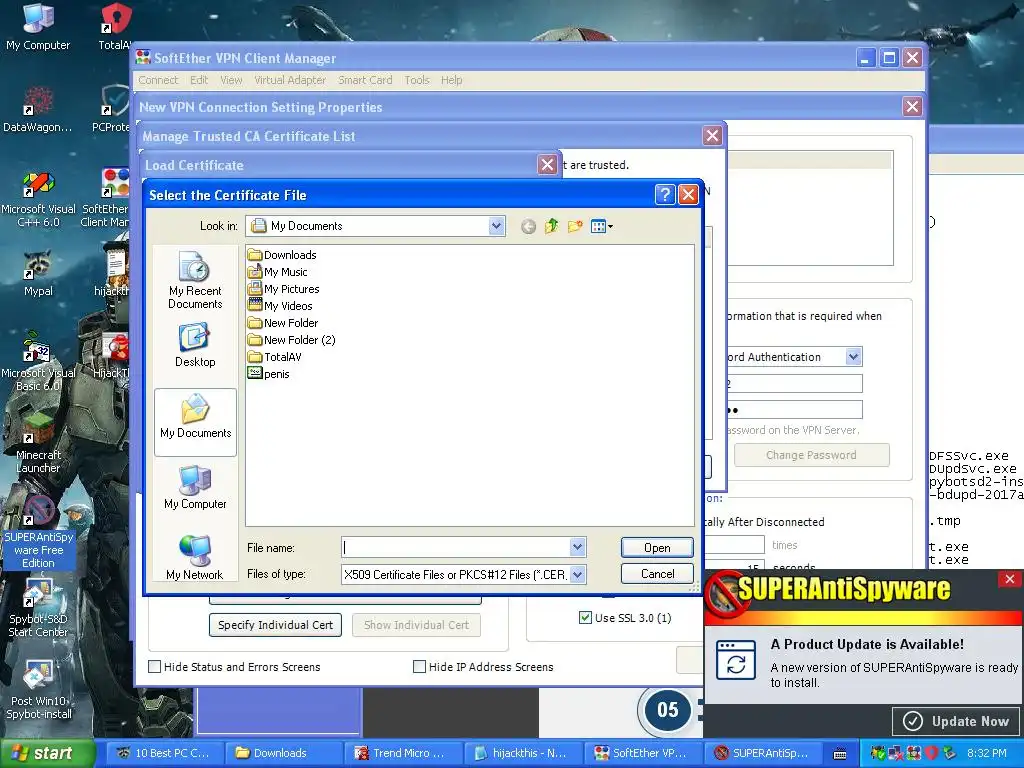This screenshot has height=768, width=1024.
Task: Open Microsoft Visual Basic 6.0 desktop shortcut
Action: (38, 362)
